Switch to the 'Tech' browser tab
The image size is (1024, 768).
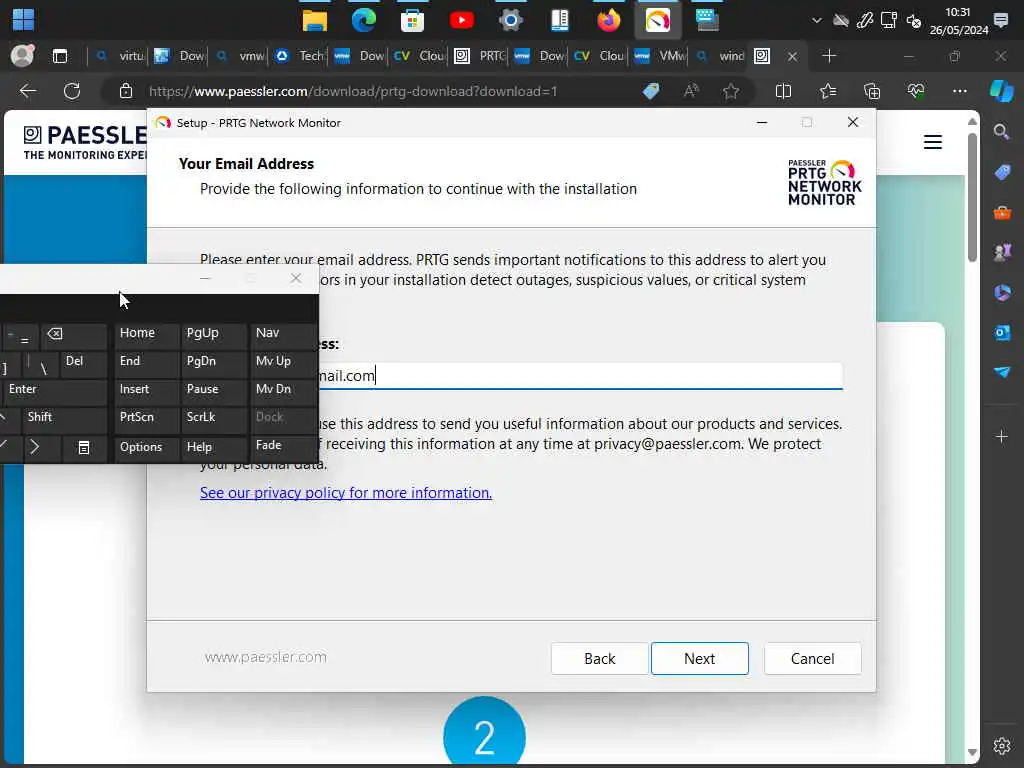[300, 56]
